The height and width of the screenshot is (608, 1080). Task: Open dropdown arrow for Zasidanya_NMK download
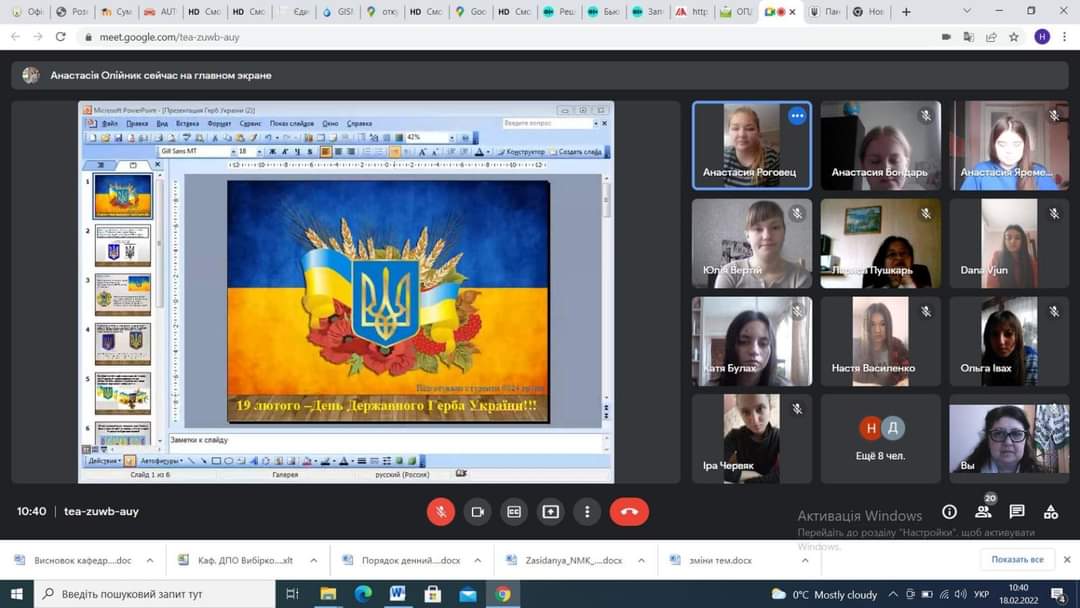pos(642,560)
